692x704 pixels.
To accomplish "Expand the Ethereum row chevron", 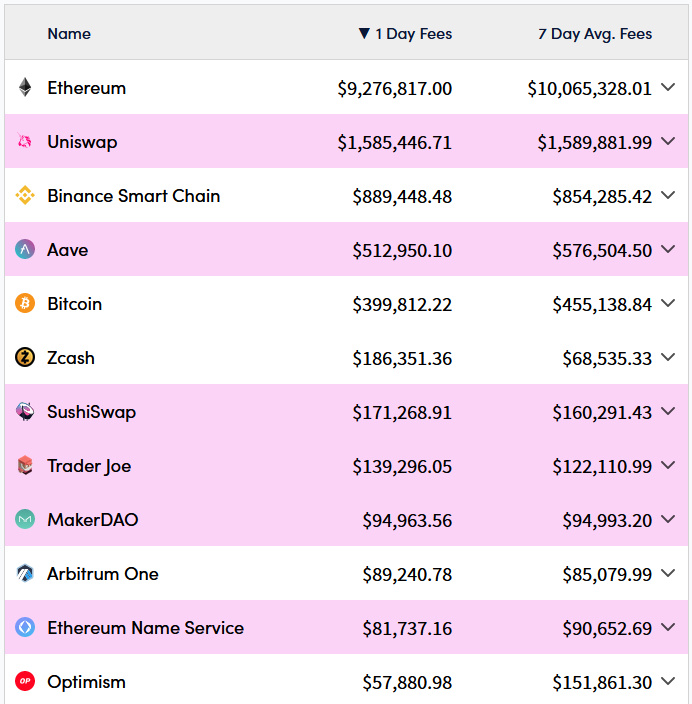I will tap(669, 88).
